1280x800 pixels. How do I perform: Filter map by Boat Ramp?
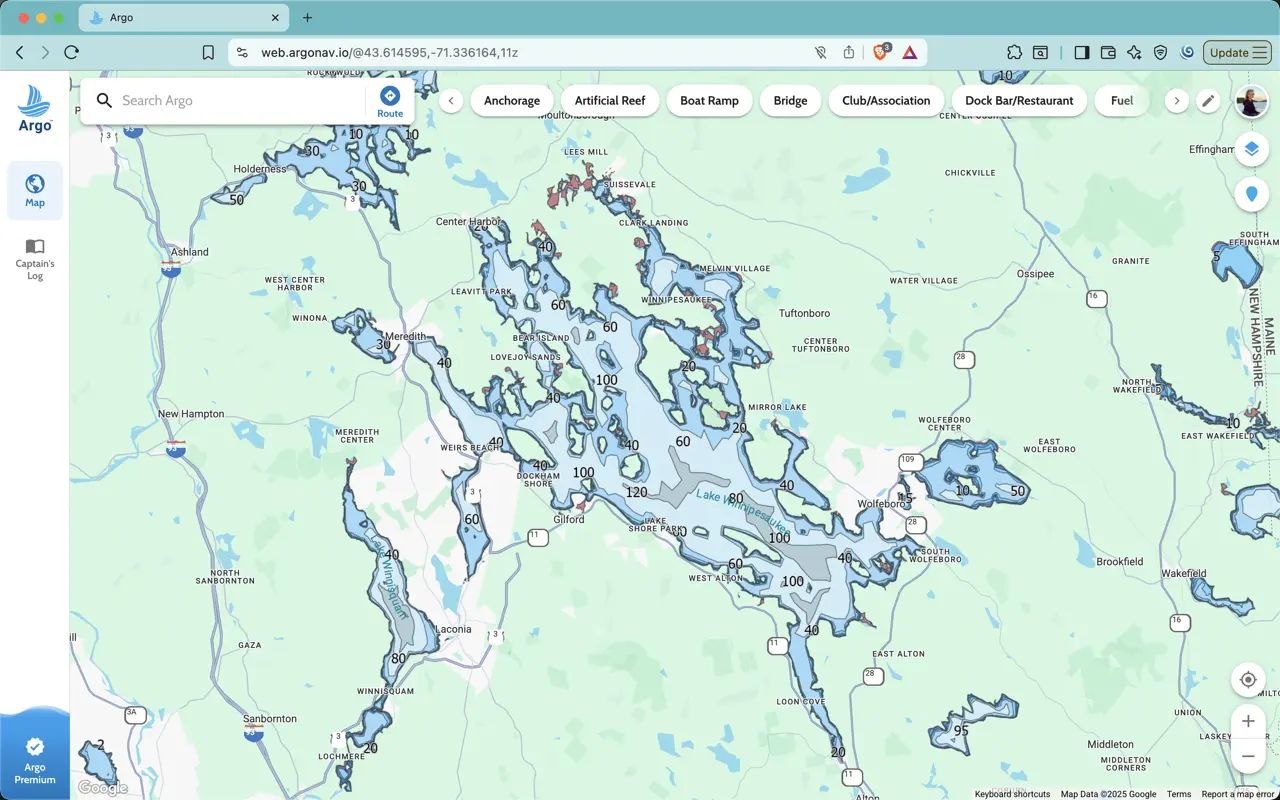(x=709, y=101)
